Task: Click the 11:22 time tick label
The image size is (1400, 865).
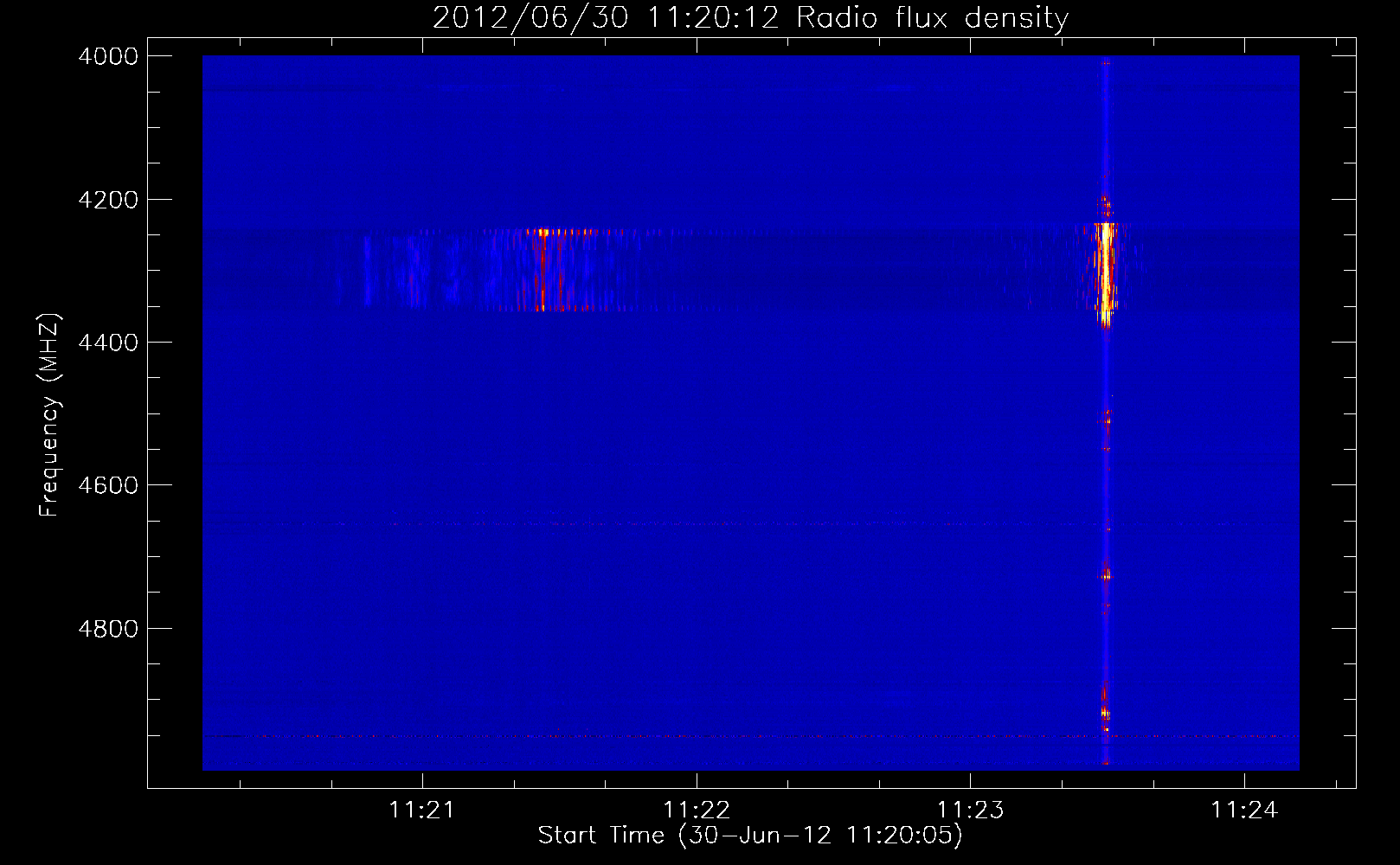Action: tap(696, 811)
